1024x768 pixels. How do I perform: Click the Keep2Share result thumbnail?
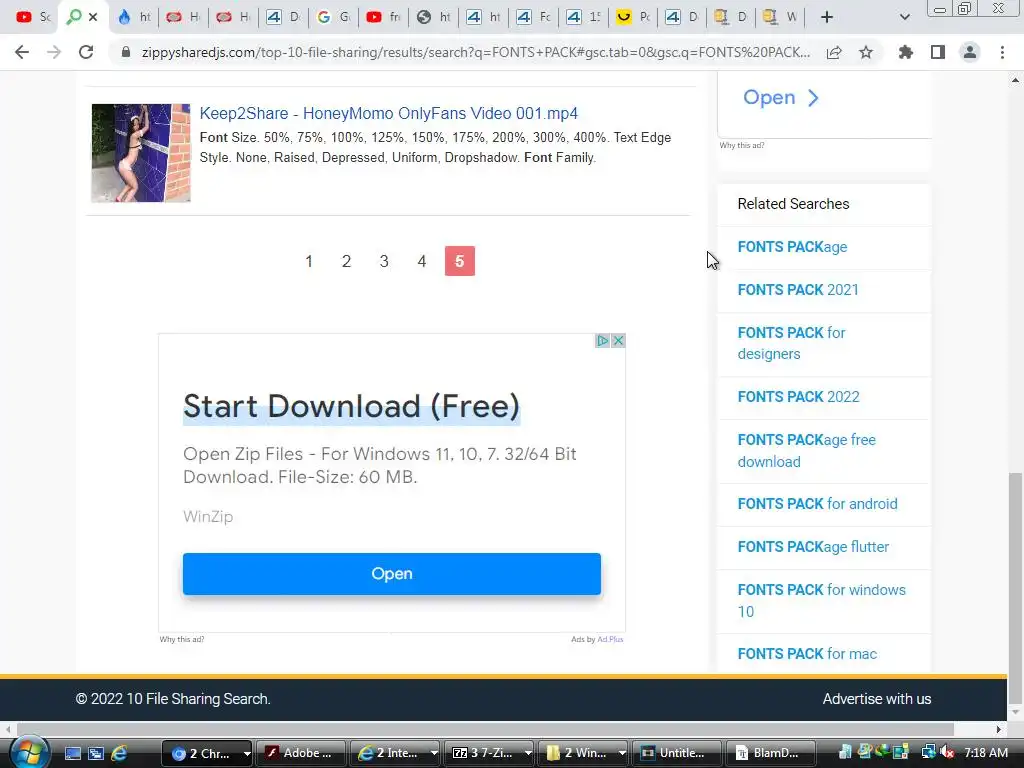pos(141,153)
